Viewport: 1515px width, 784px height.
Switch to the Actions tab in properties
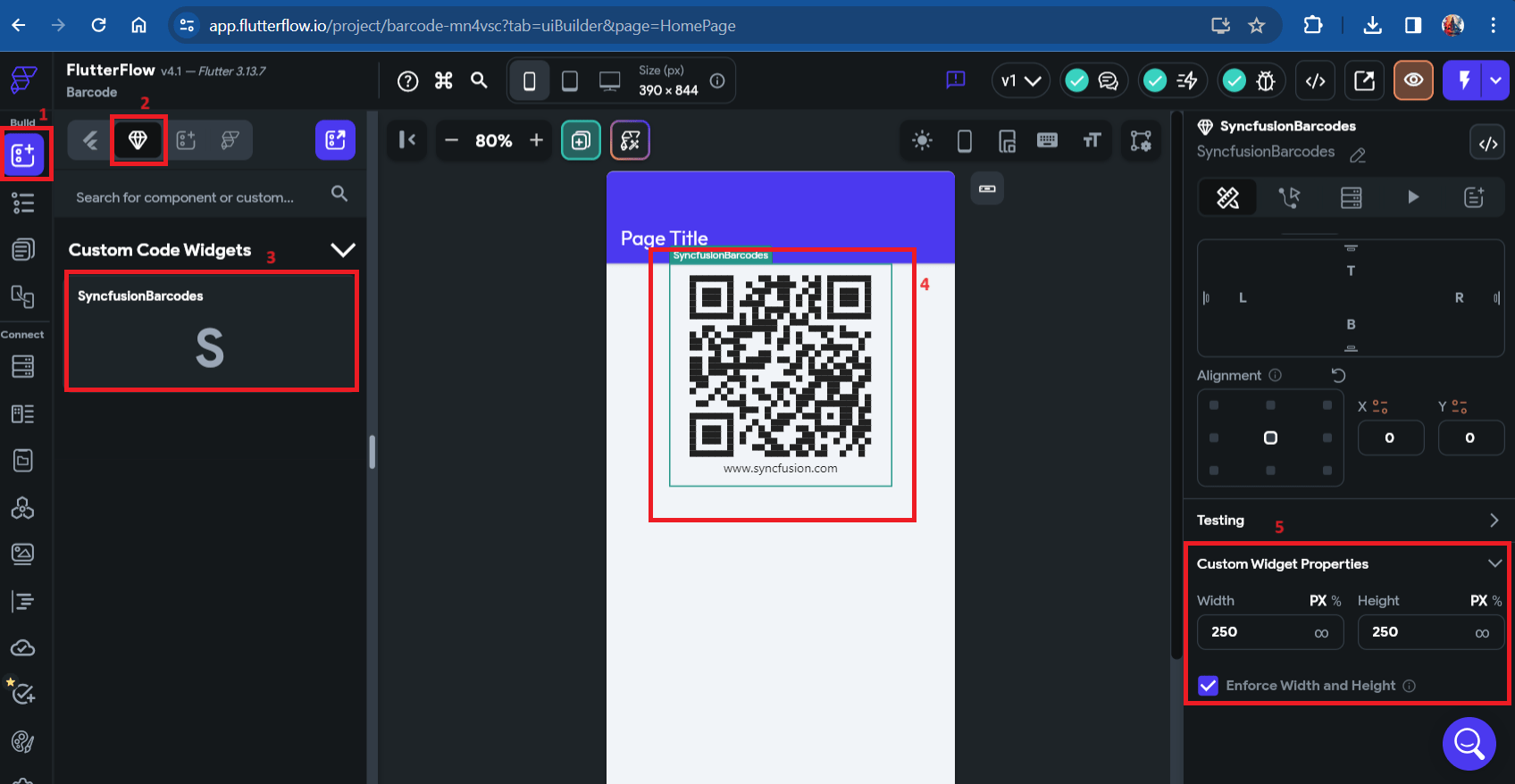(1289, 197)
